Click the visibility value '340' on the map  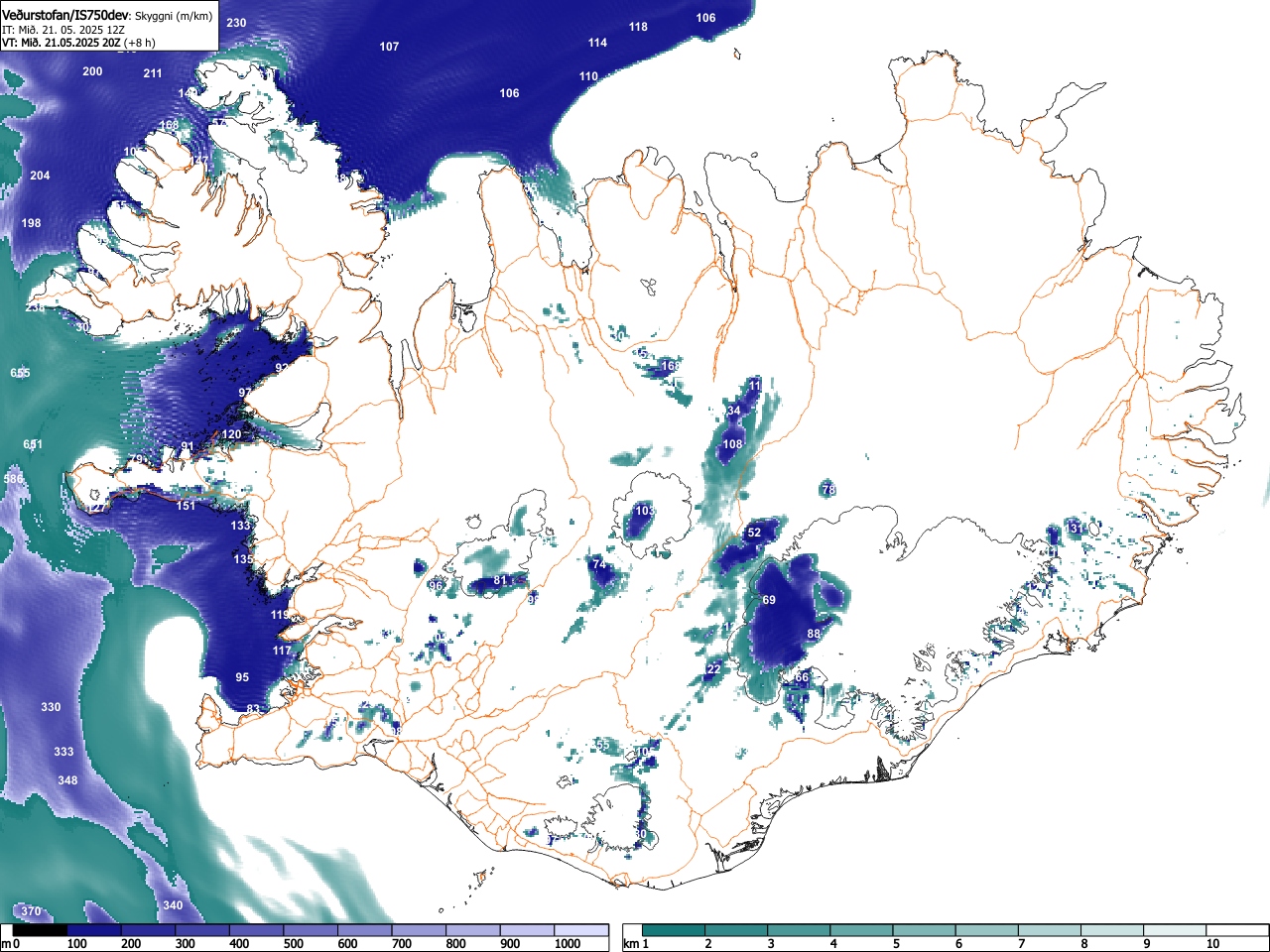click(173, 905)
